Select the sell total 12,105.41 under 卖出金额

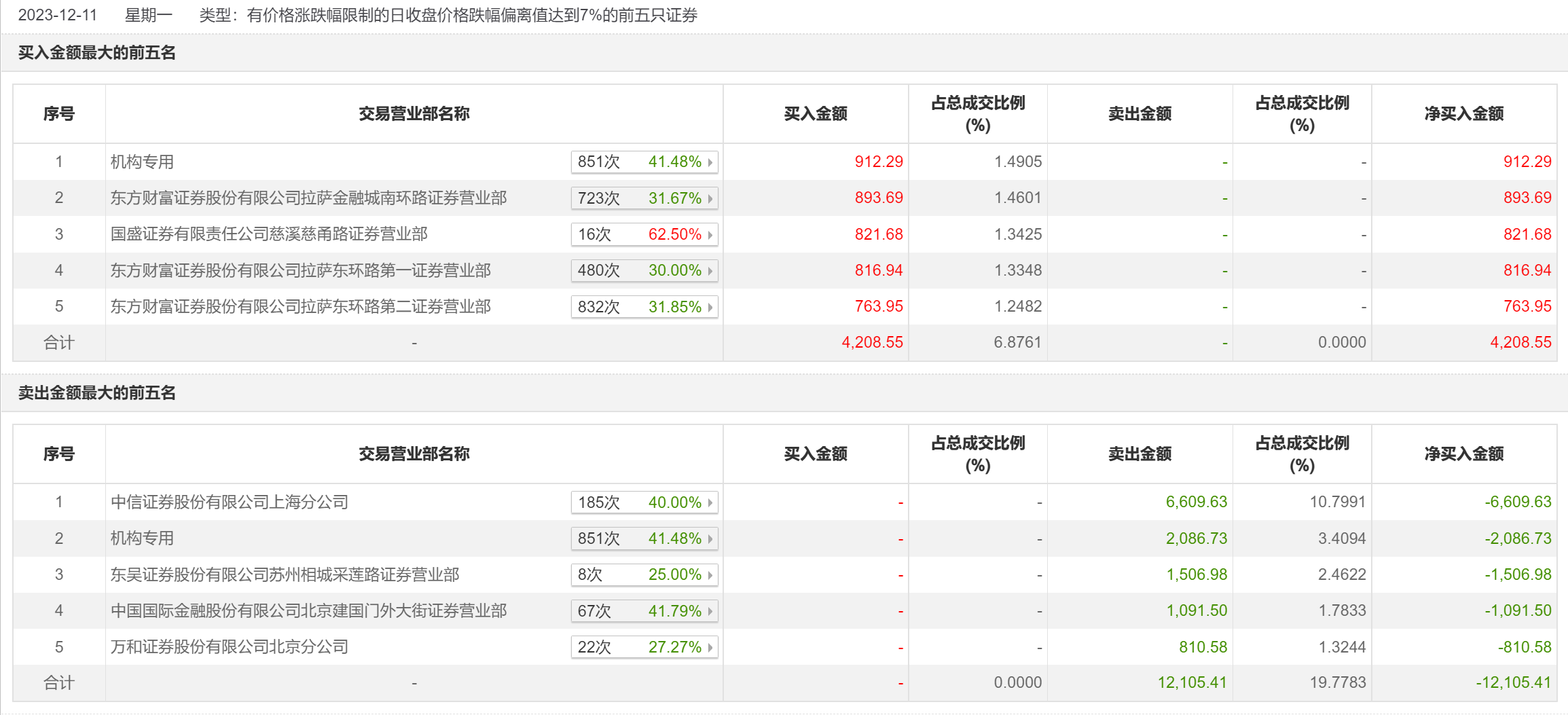pyautogui.click(x=1192, y=682)
